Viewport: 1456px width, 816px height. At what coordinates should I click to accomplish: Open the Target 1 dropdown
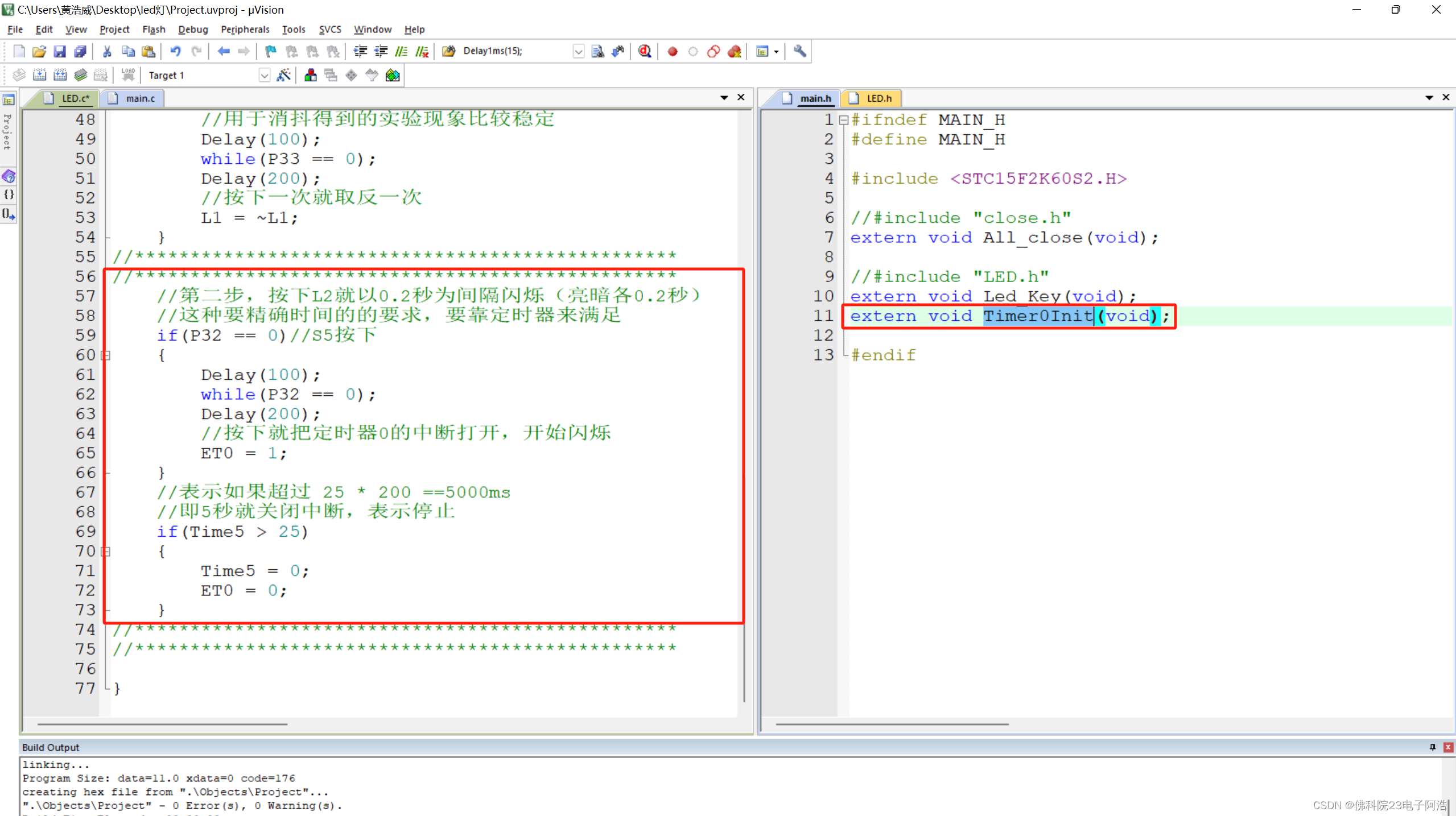coord(264,75)
